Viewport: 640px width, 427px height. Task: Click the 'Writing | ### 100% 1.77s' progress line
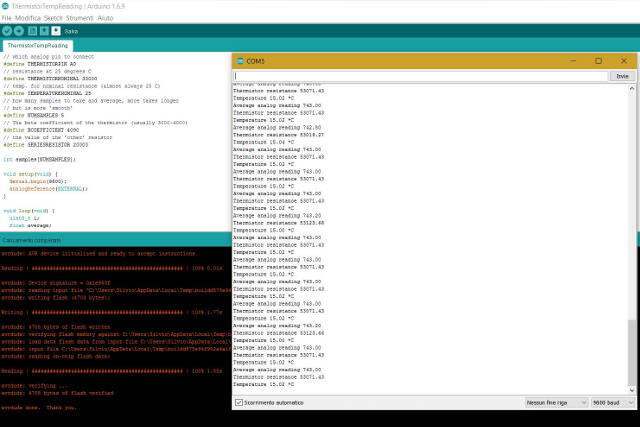(112, 312)
